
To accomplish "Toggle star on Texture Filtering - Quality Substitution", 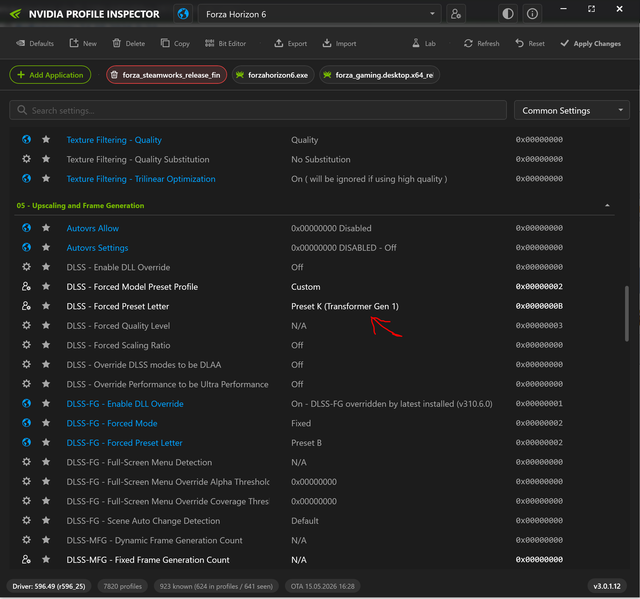I will [46, 159].
